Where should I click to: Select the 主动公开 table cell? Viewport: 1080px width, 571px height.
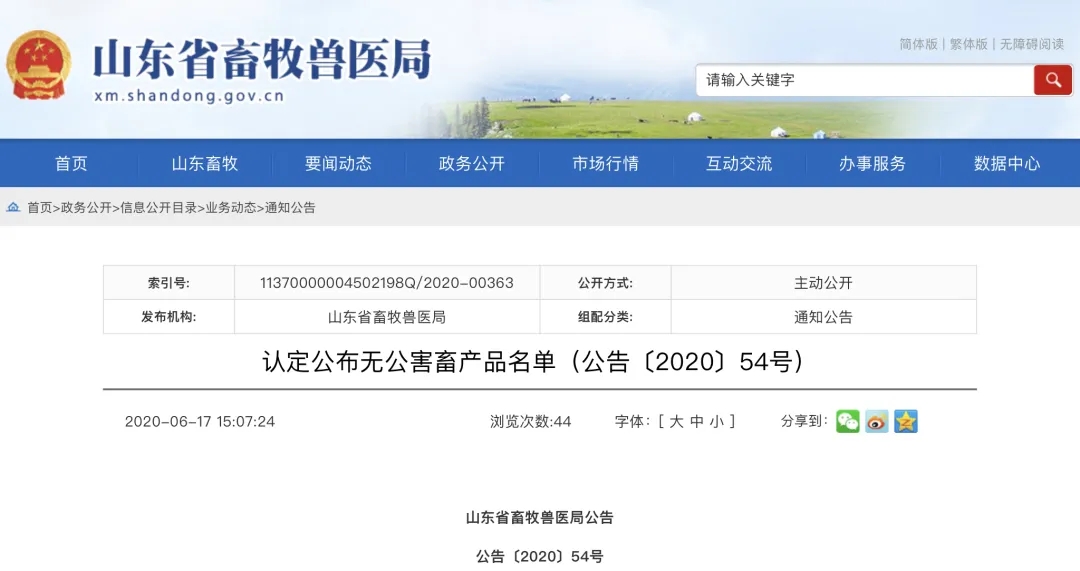click(823, 282)
